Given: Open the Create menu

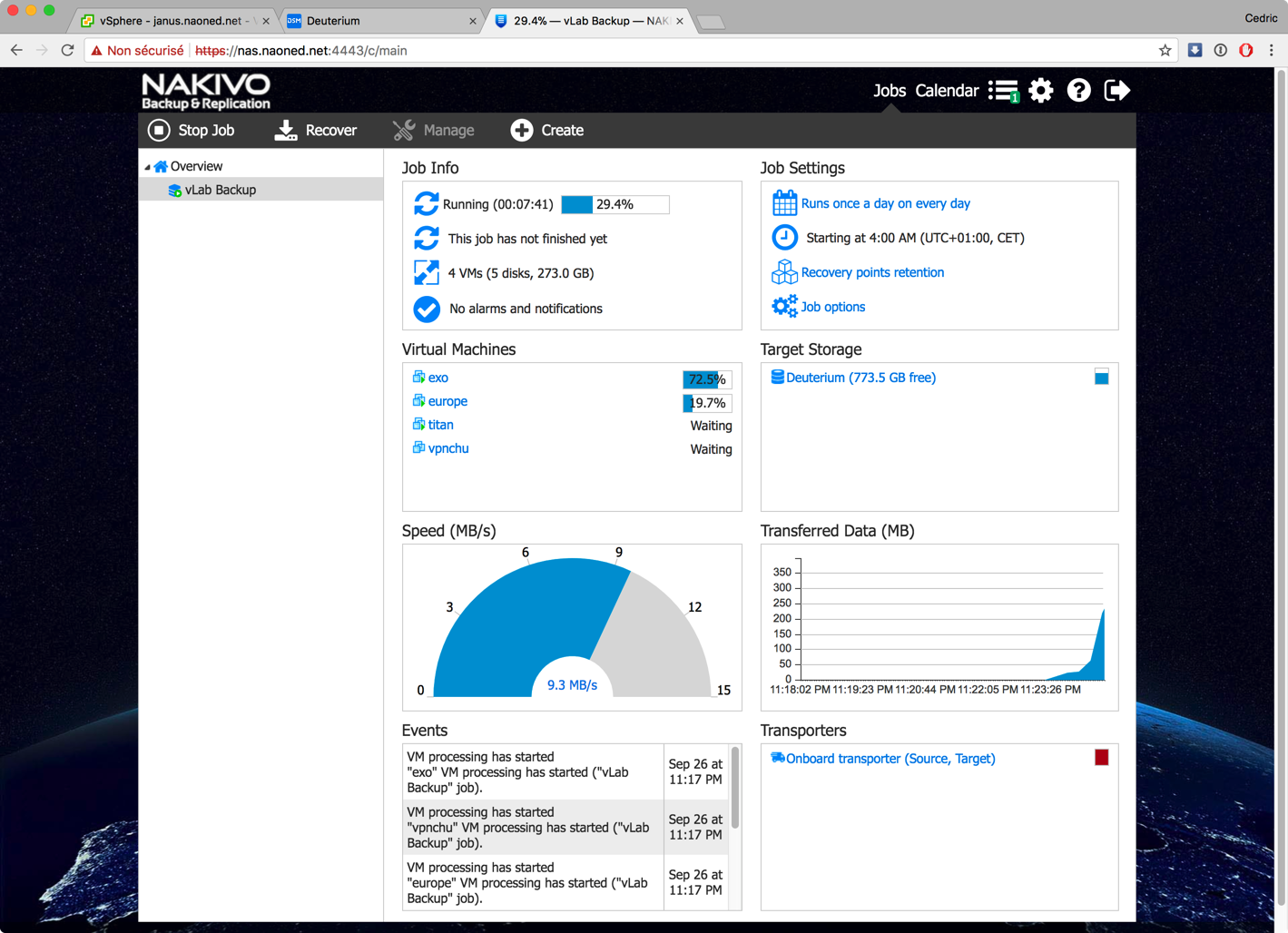Looking at the screenshot, I should (547, 131).
